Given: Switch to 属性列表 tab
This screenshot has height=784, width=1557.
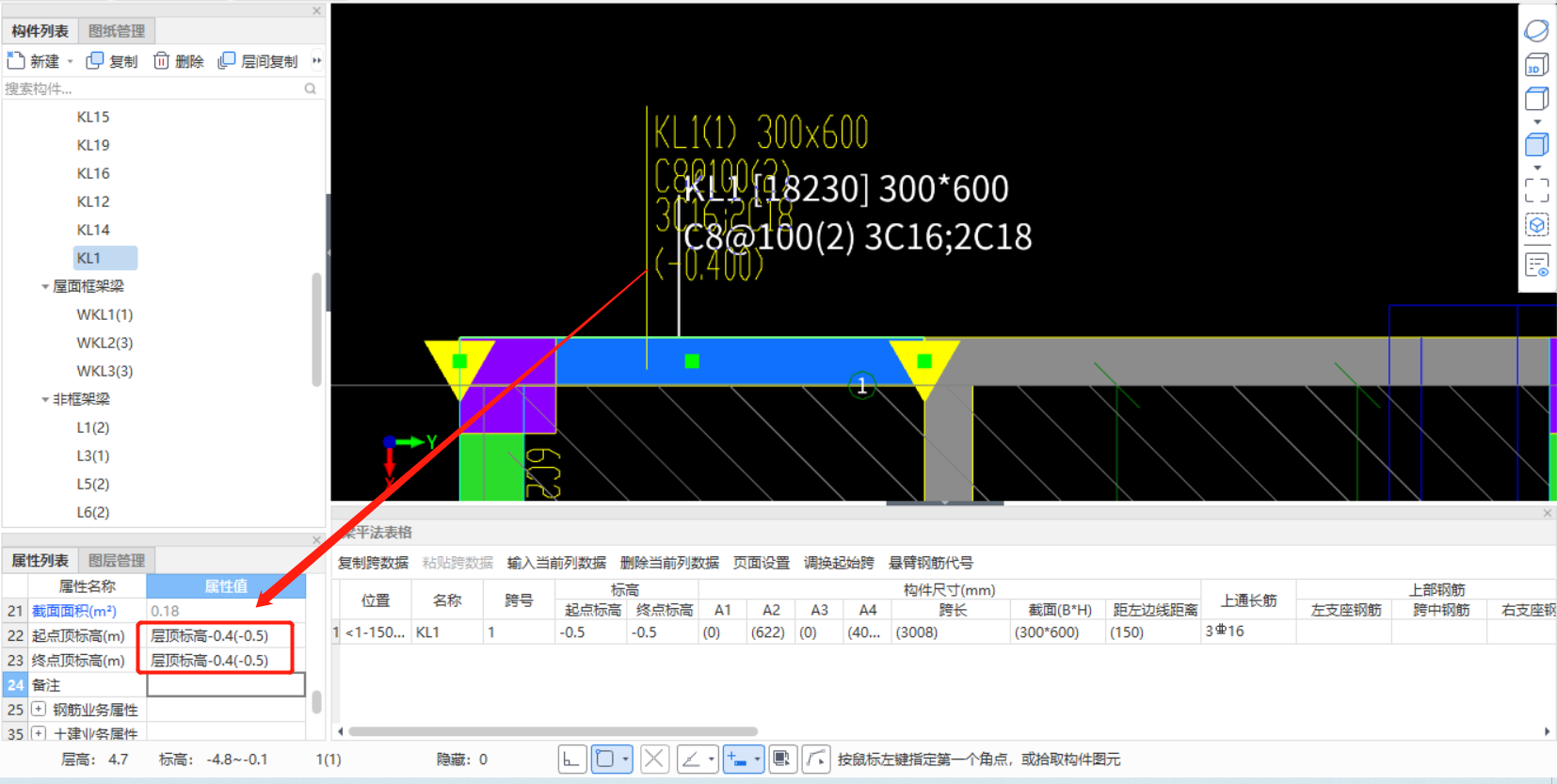Looking at the screenshot, I should [x=40, y=560].
